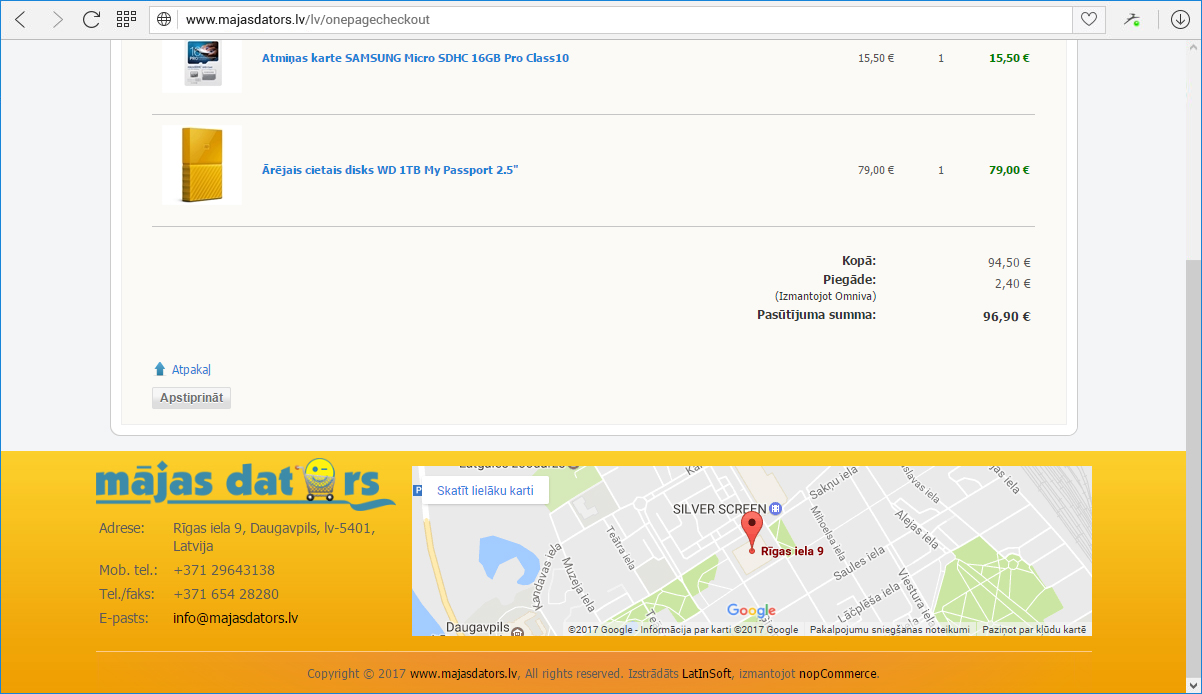
Task: Email info@majasdators.lv from the footer
Action: click(235, 618)
